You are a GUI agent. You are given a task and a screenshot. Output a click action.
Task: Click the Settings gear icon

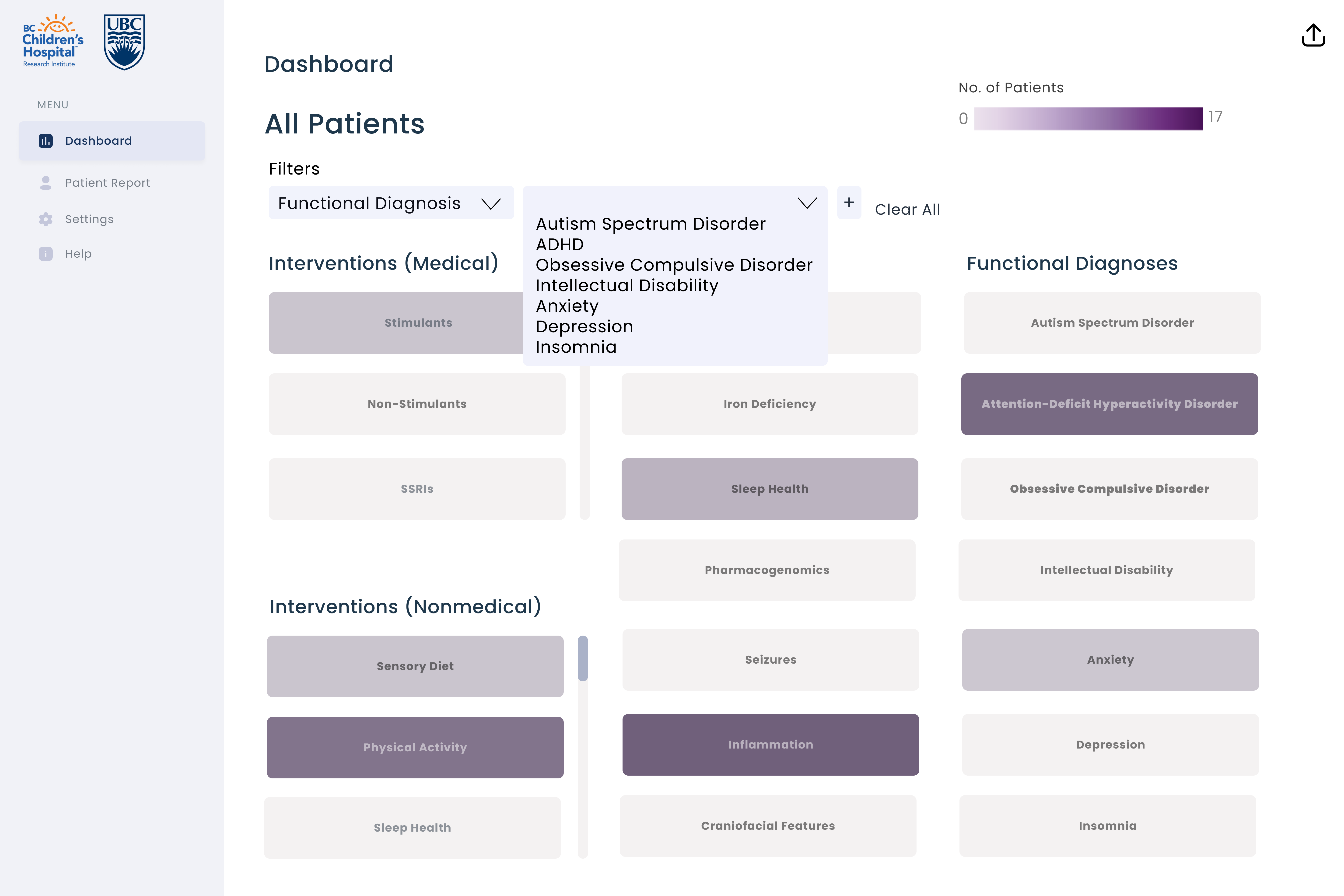click(x=46, y=219)
